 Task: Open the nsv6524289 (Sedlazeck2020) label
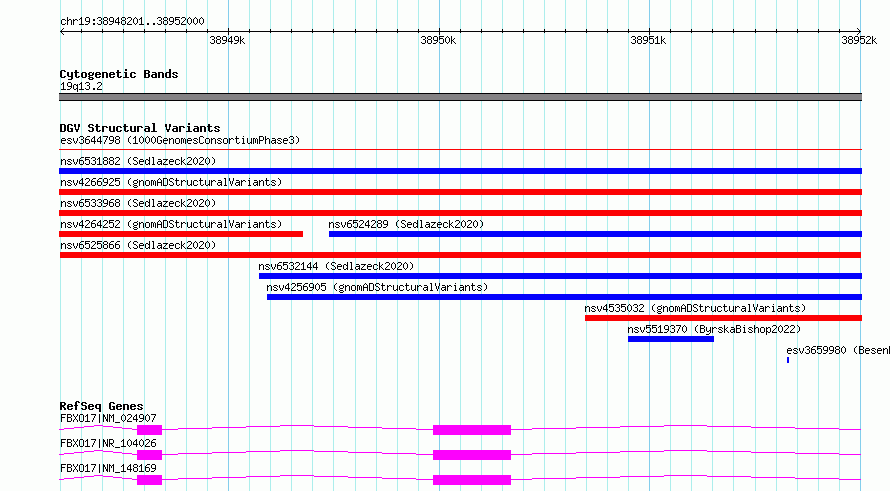point(406,224)
